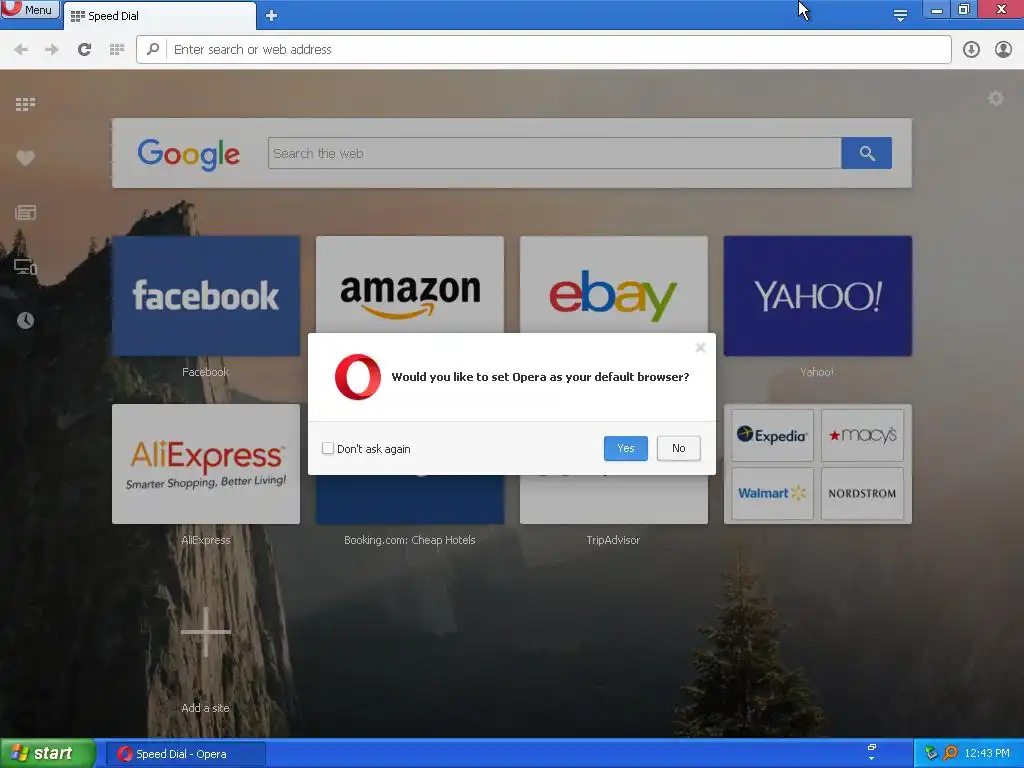Reload the page
This screenshot has height=768, width=1024.
pyautogui.click(x=84, y=50)
